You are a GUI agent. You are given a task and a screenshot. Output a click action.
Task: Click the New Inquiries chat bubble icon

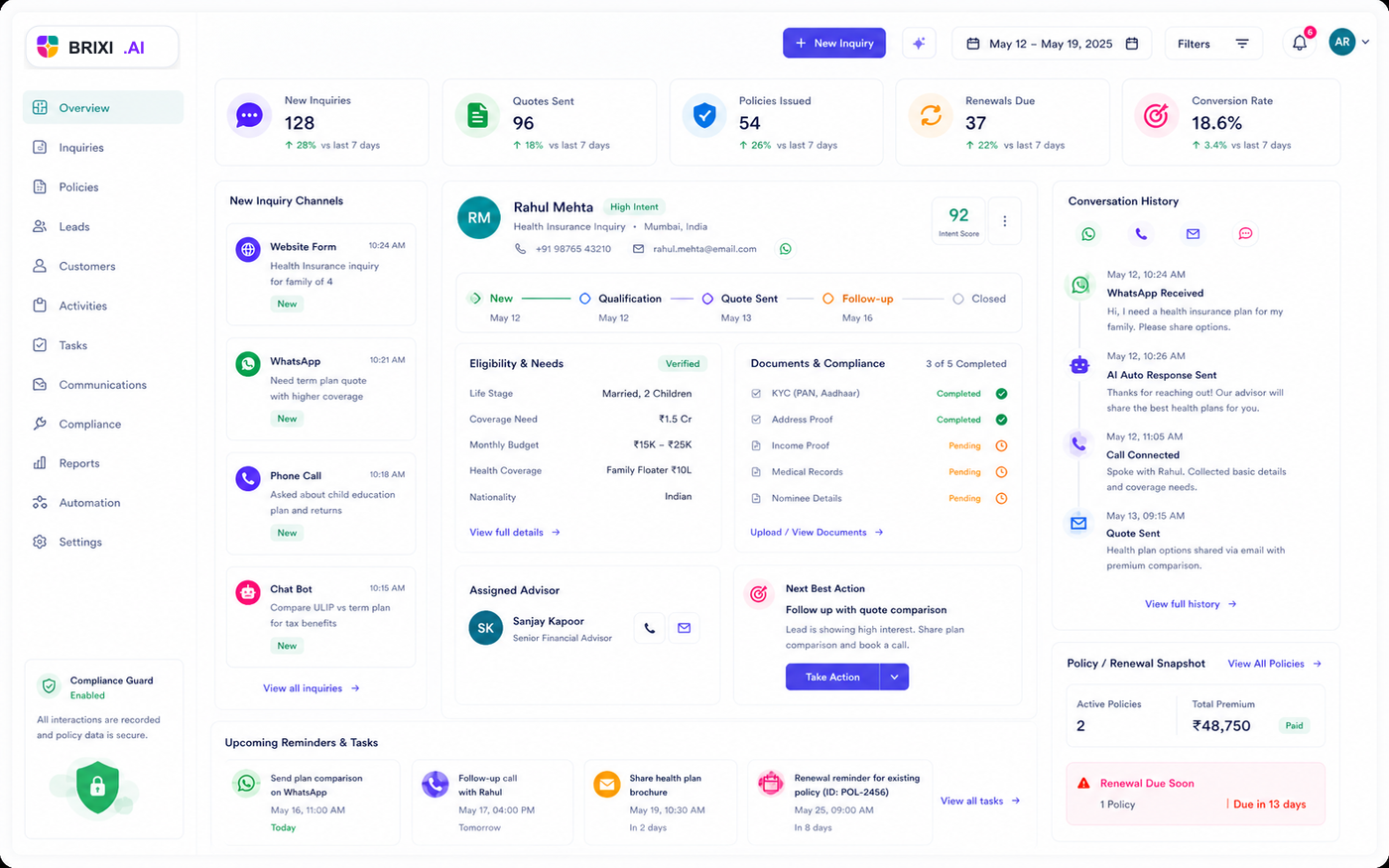(249, 116)
